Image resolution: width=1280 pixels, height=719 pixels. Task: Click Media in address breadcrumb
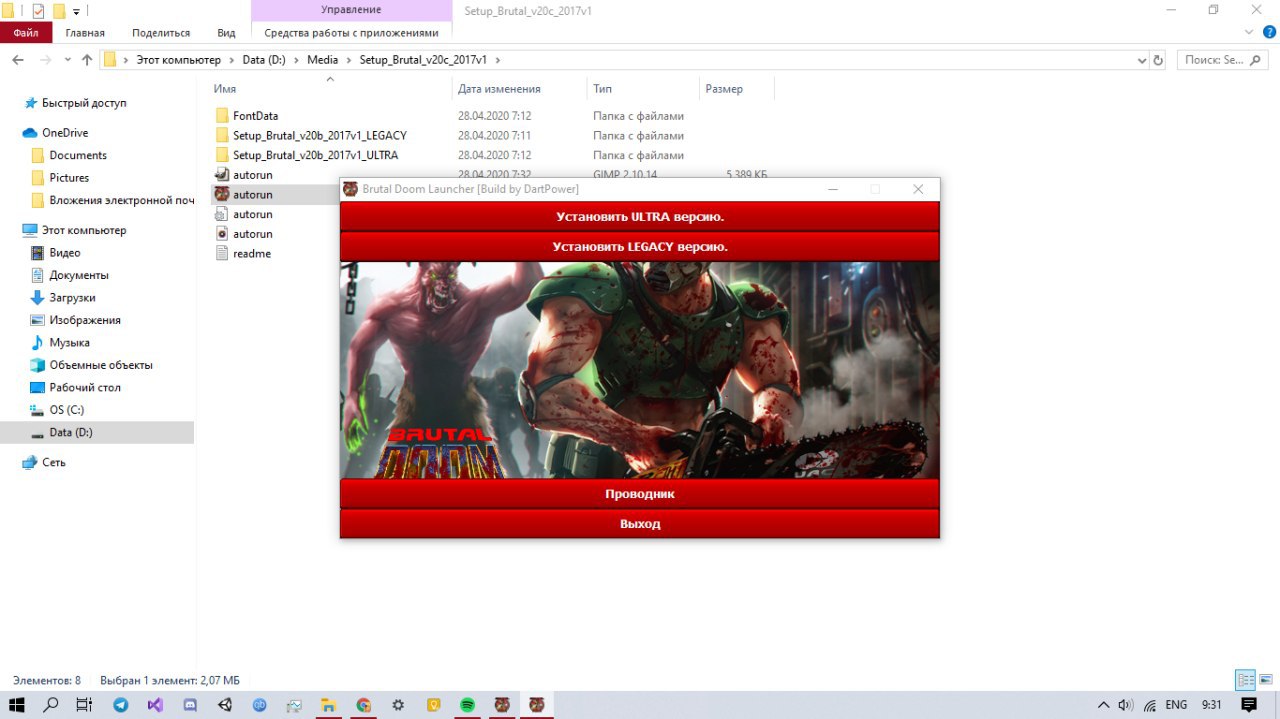click(322, 60)
